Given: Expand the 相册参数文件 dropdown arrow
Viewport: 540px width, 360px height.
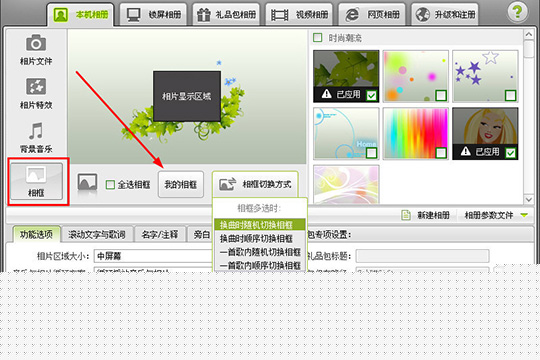Looking at the screenshot, I should tap(524, 215).
